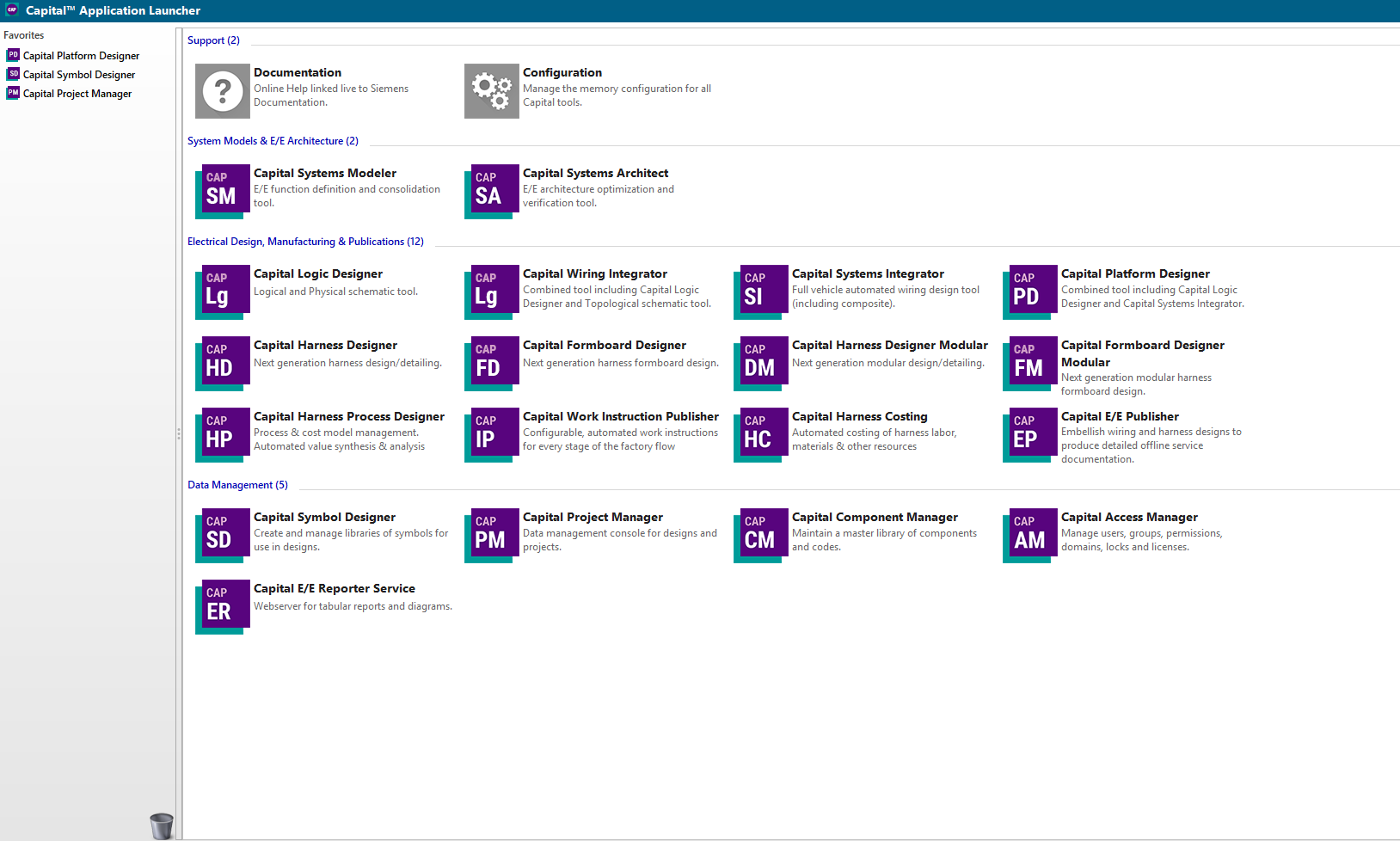The image size is (1400, 841).
Task: Click the Capital Harness Designer Modular title
Action: [x=890, y=345]
